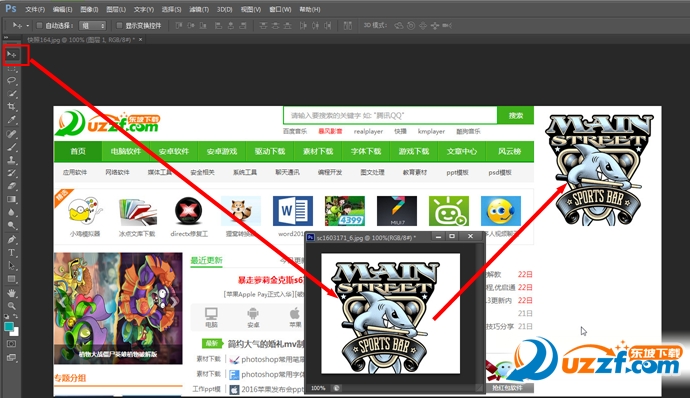Toggle Quick Mask mode icon

[12, 344]
